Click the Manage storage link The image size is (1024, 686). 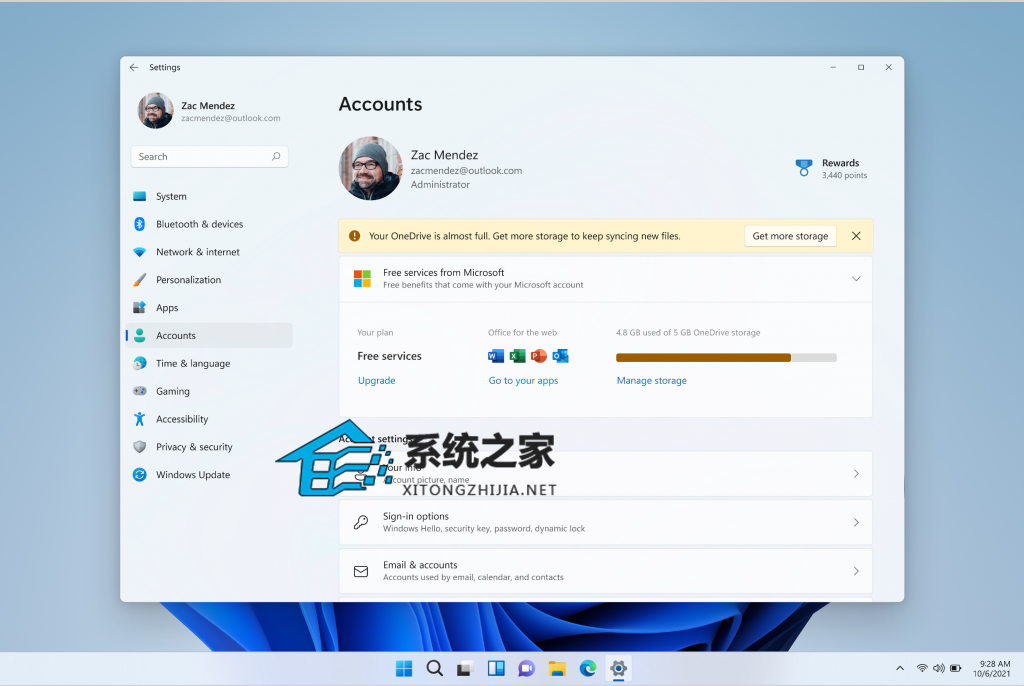point(651,381)
